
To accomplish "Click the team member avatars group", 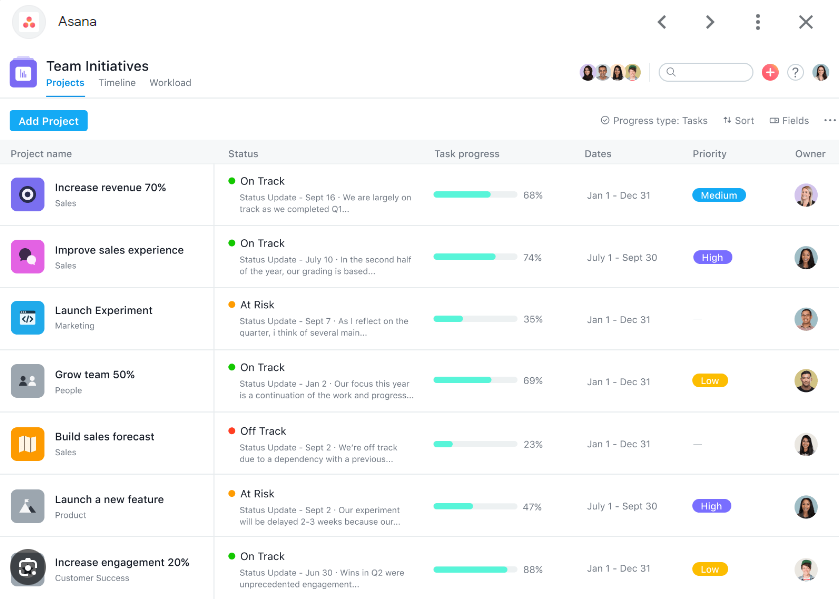I will (610, 72).
